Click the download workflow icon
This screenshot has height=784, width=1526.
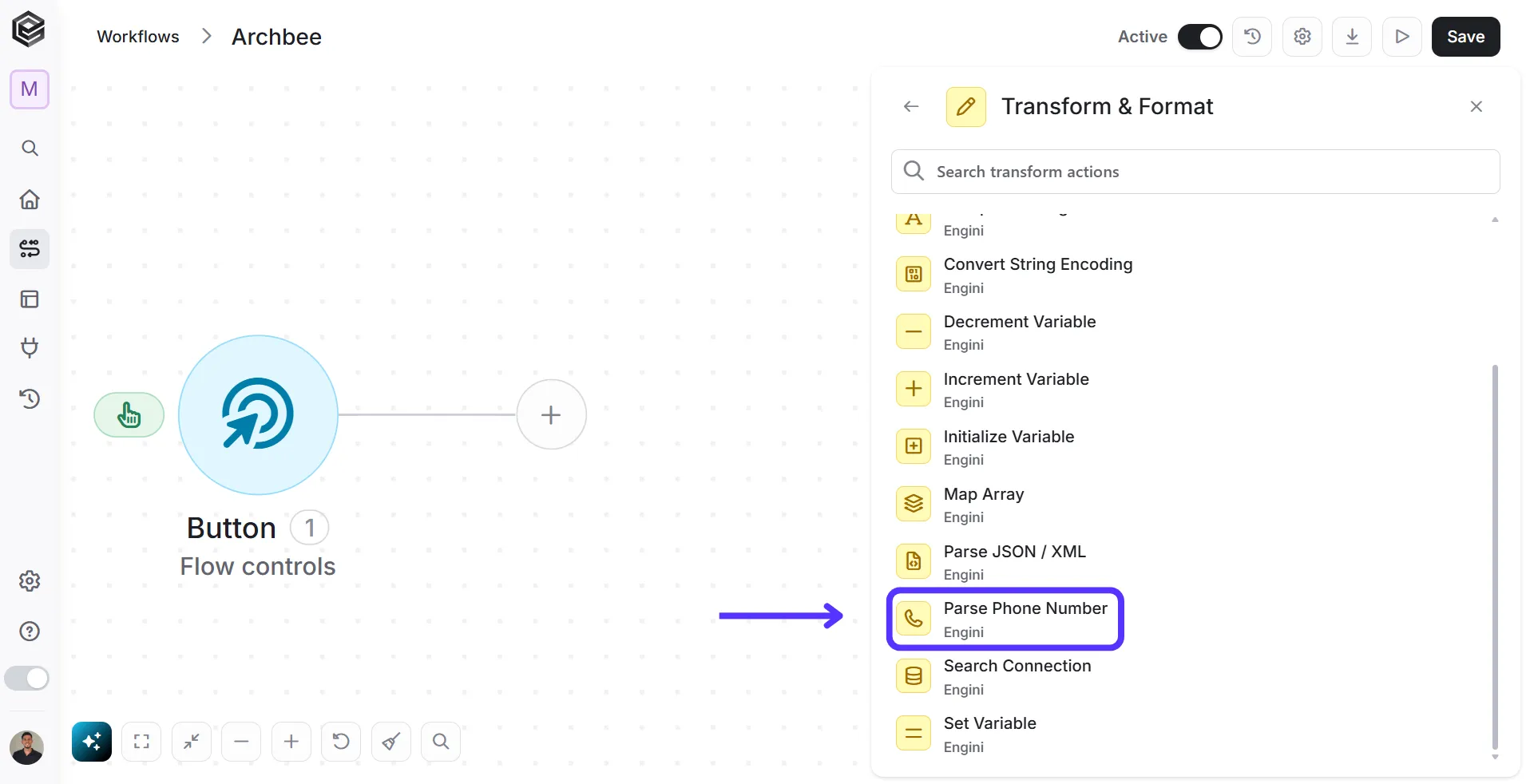(1352, 37)
